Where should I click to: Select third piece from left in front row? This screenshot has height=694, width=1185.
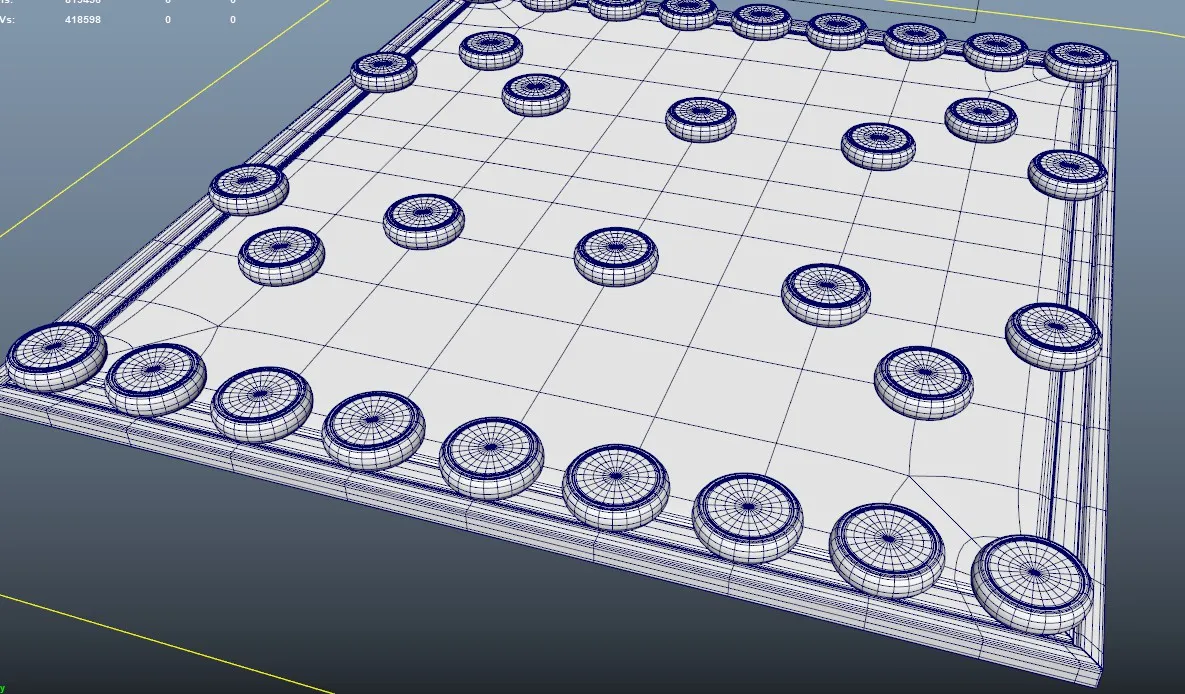(262, 401)
